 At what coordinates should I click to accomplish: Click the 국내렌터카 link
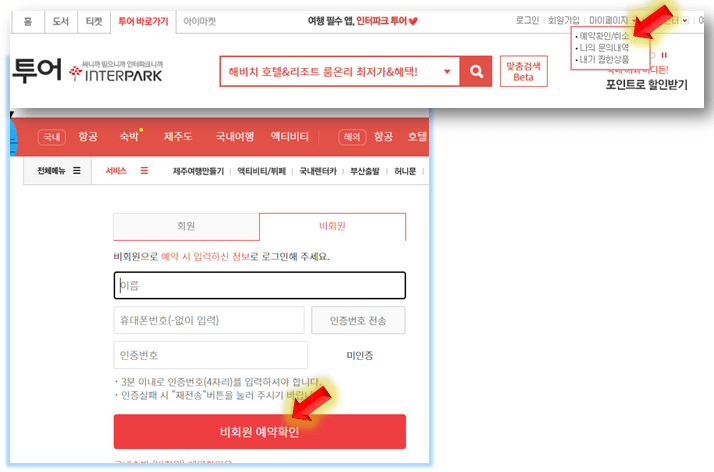[318, 171]
